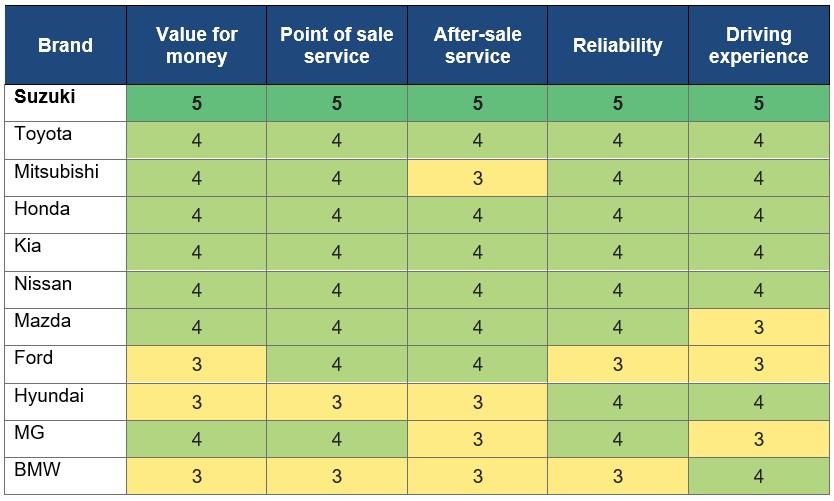Select Ford's Reliability score cell
The width and height of the screenshot is (834, 501).
[617, 364]
